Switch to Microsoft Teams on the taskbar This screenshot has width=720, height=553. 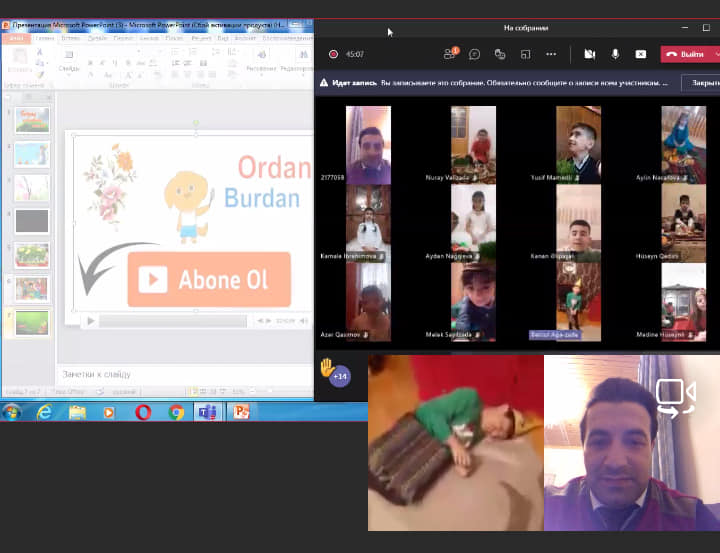point(208,412)
